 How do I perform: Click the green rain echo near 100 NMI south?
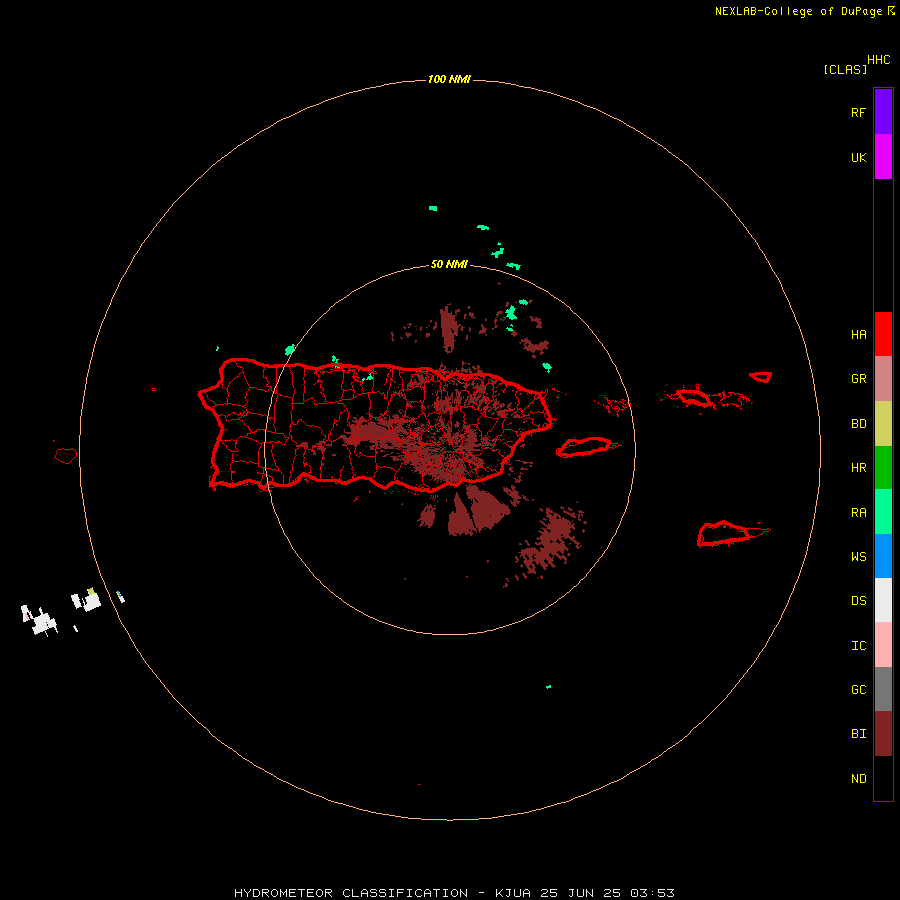click(x=549, y=686)
